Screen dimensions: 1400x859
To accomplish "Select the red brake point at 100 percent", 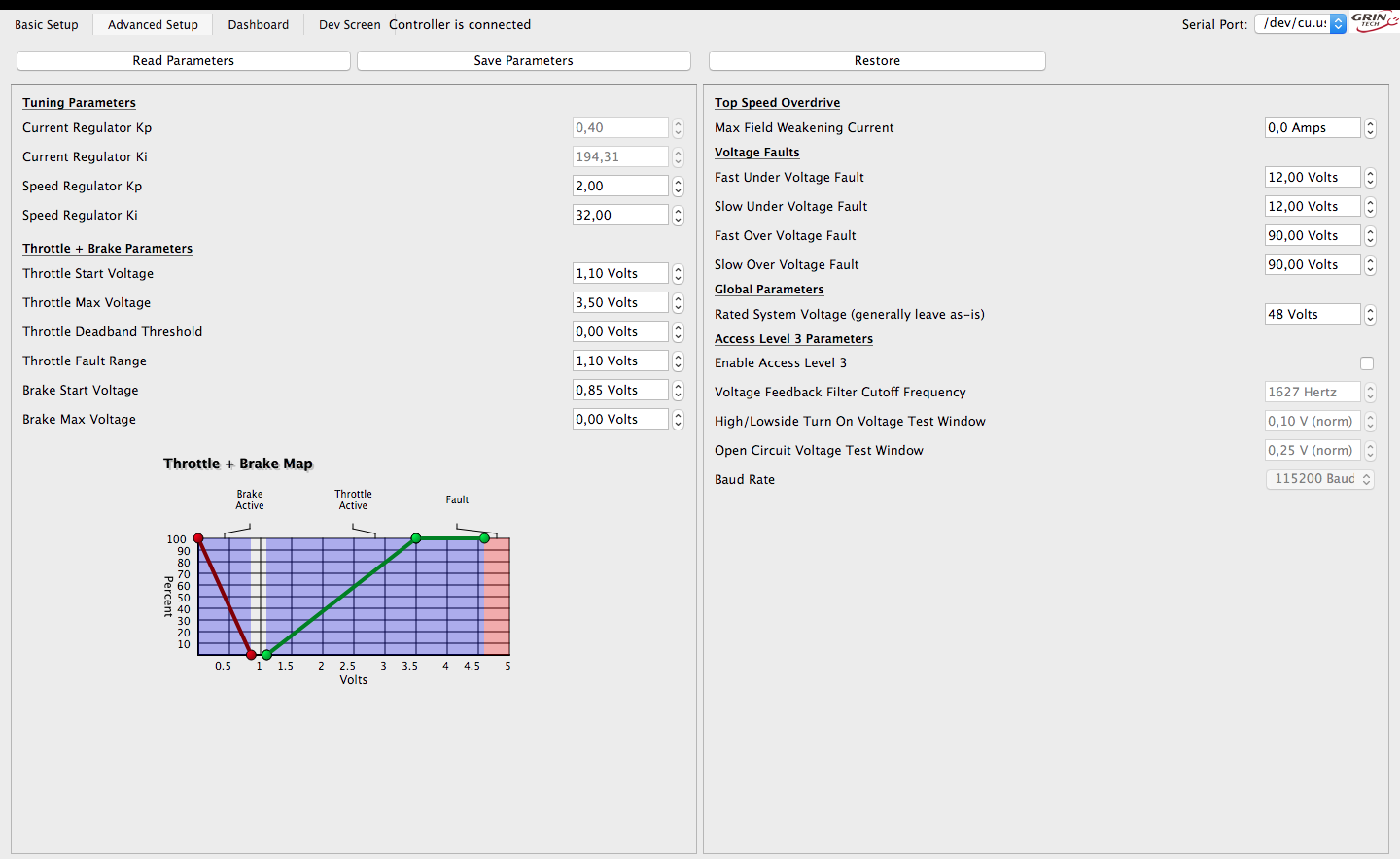I will click(198, 538).
